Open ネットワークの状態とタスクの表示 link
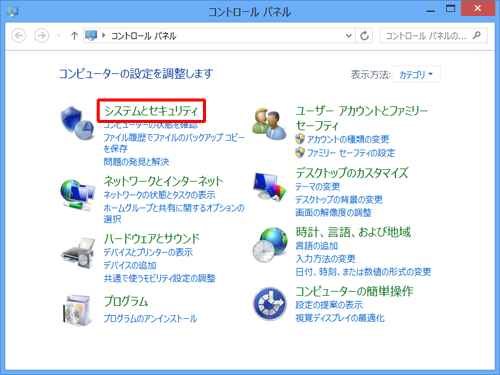The height and width of the screenshot is (375, 500). click(159, 195)
